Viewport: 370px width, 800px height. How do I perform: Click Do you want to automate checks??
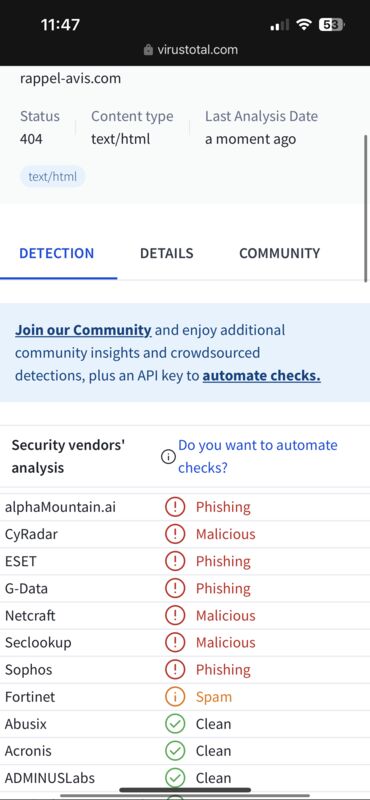point(258,457)
